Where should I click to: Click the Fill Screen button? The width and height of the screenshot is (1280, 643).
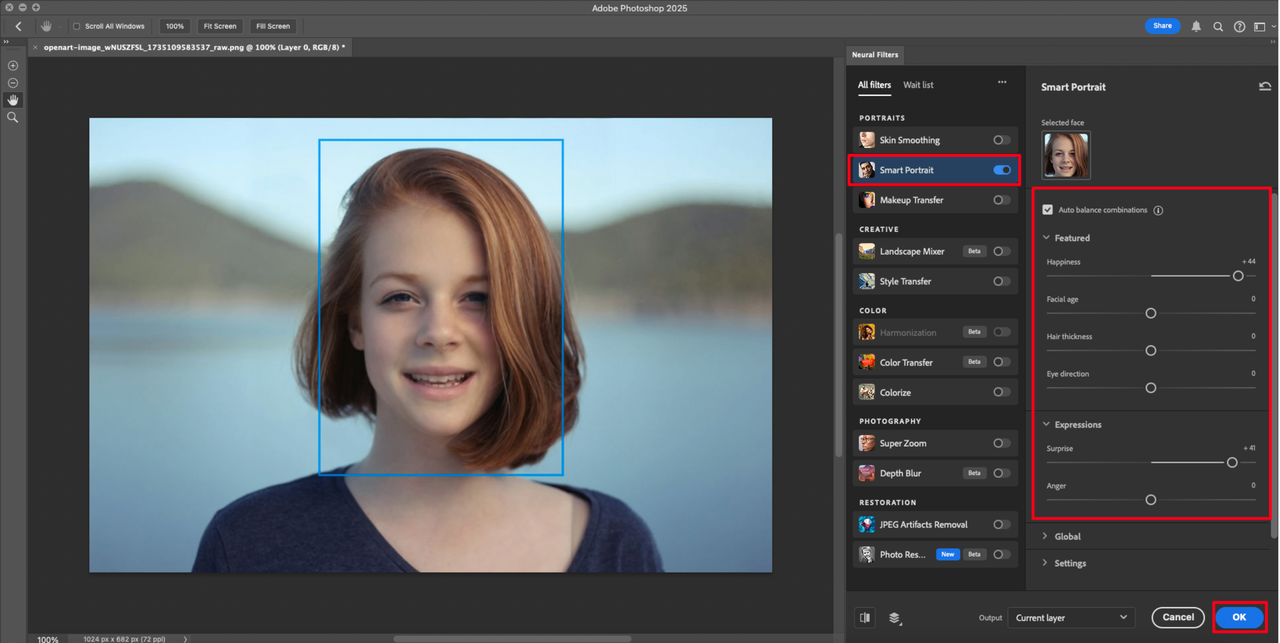click(273, 27)
